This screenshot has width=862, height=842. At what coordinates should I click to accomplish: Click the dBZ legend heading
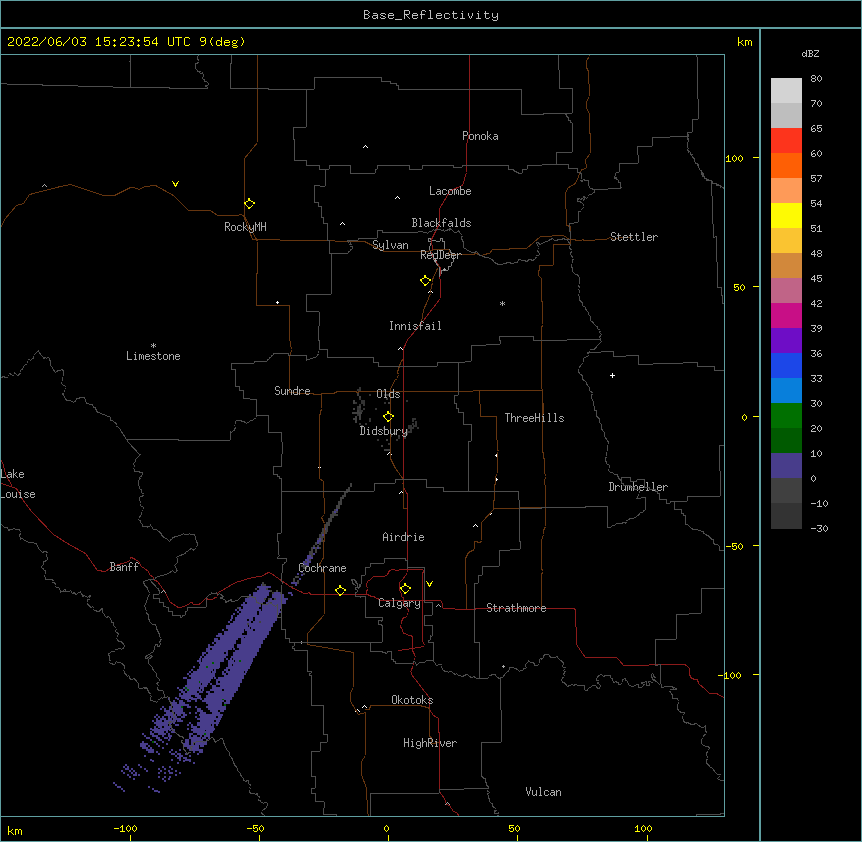pos(810,54)
